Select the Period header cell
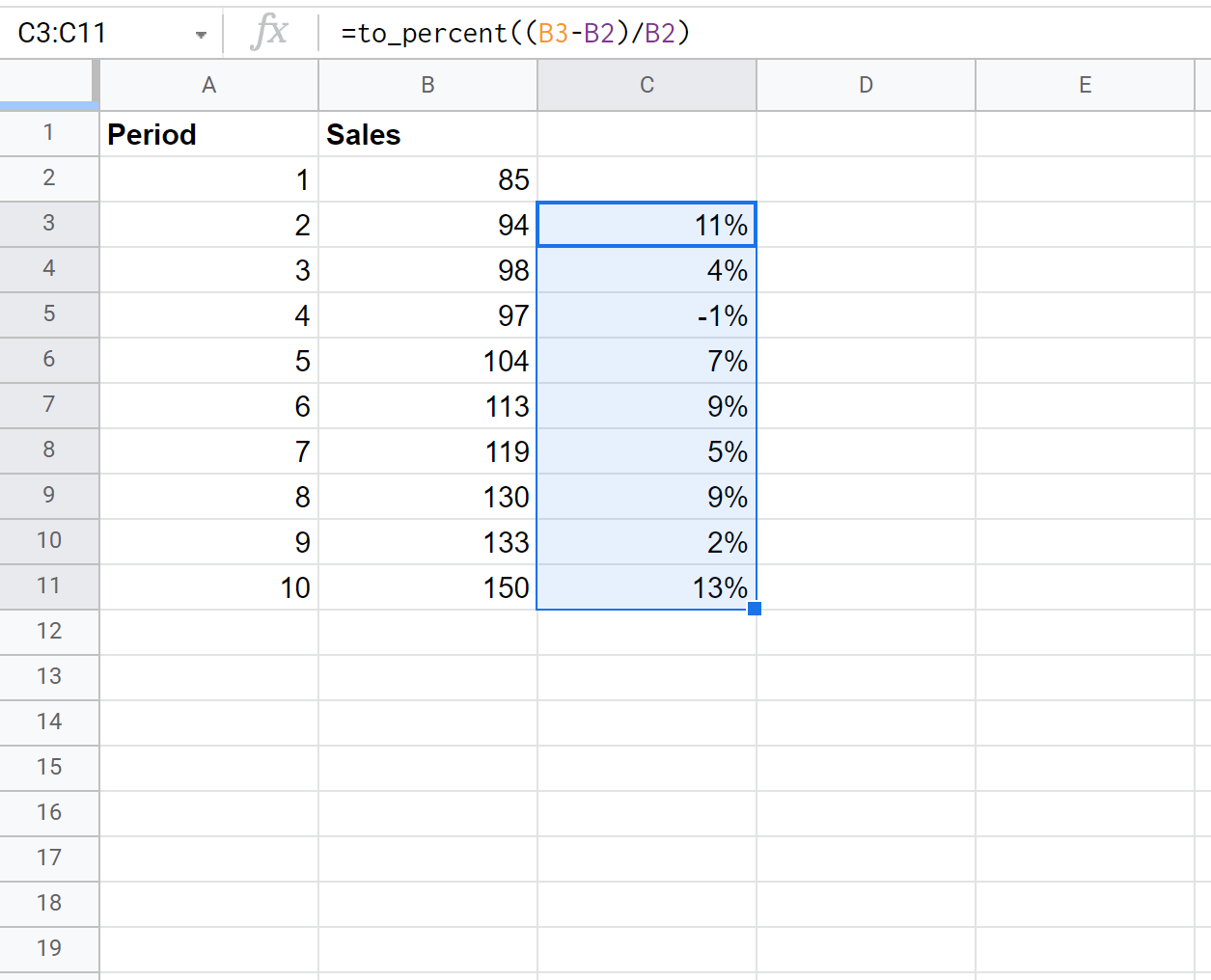 pyautogui.click(x=208, y=135)
